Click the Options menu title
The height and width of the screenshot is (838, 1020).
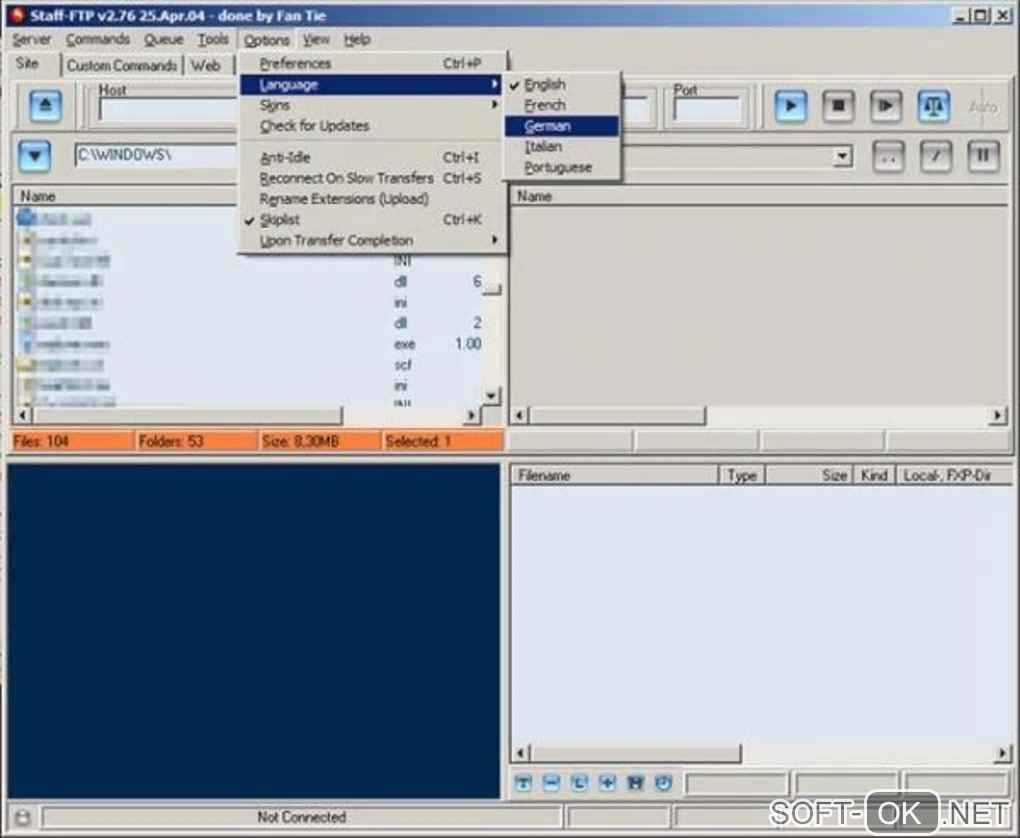pos(267,40)
